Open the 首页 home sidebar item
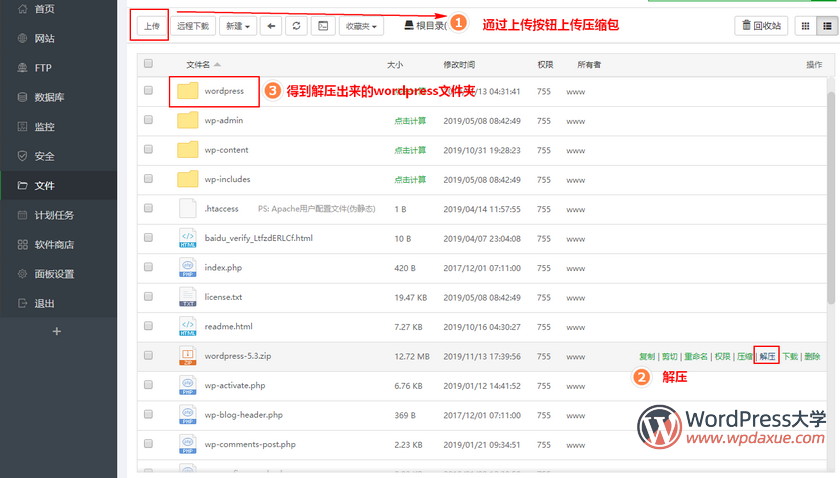This screenshot has width=840, height=478. (58, 9)
